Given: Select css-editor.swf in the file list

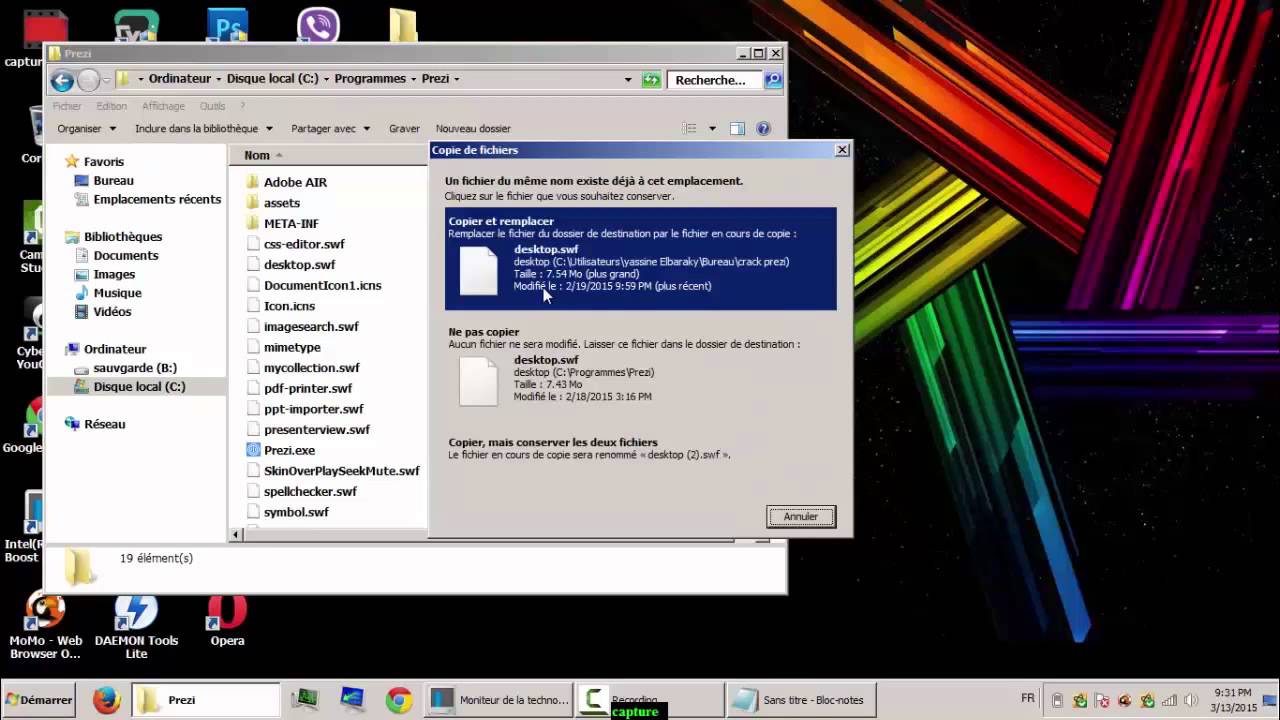Looking at the screenshot, I should [x=295, y=244].
